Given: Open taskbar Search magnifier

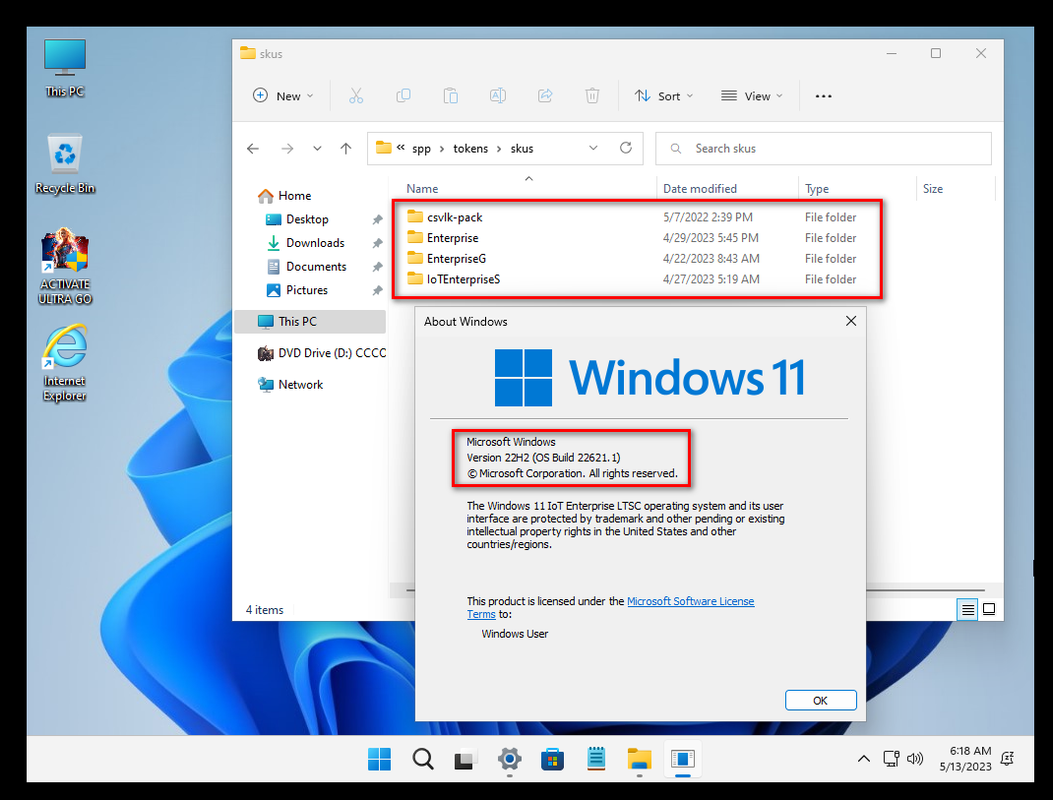Looking at the screenshot, I should click(x=422, y=759).
